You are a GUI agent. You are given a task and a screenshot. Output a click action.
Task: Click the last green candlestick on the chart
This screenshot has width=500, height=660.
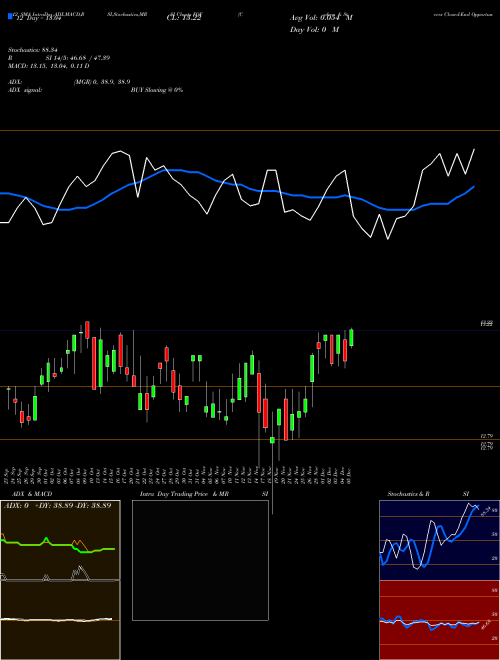click(x=351, y=338)
